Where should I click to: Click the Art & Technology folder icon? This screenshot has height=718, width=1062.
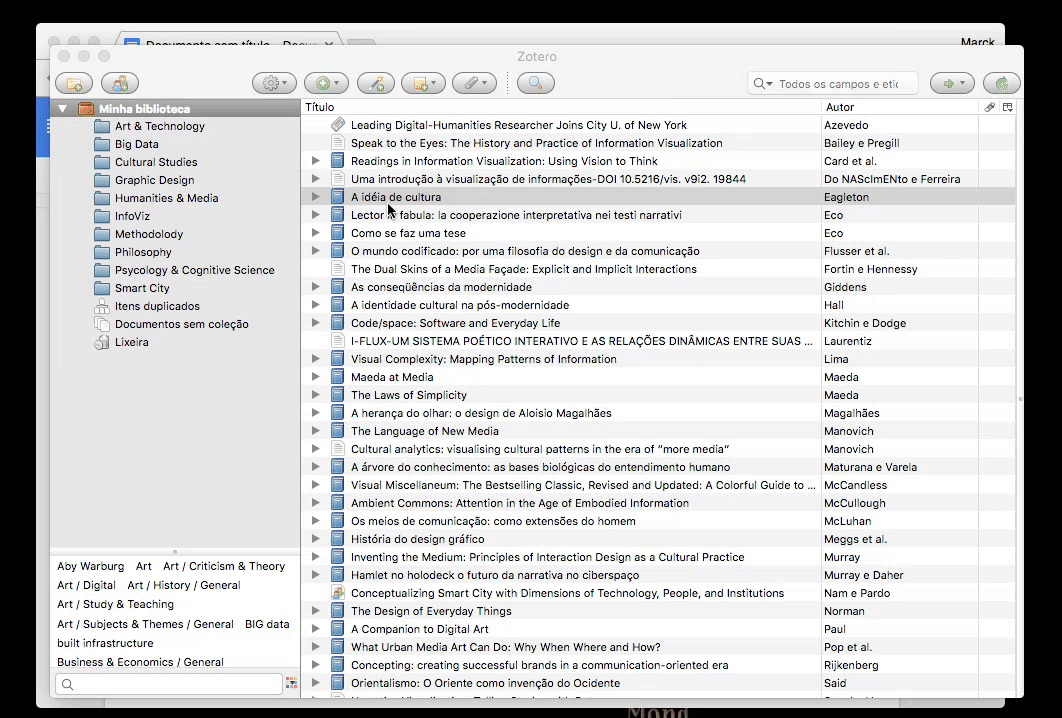pyautogui.click(x=102, y=126)
